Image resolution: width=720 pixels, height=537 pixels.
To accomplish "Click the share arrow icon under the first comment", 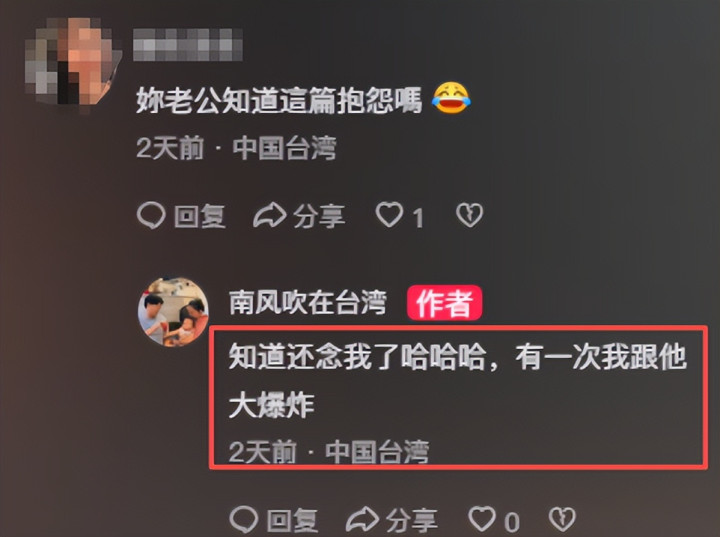I will tap(270, 215).
